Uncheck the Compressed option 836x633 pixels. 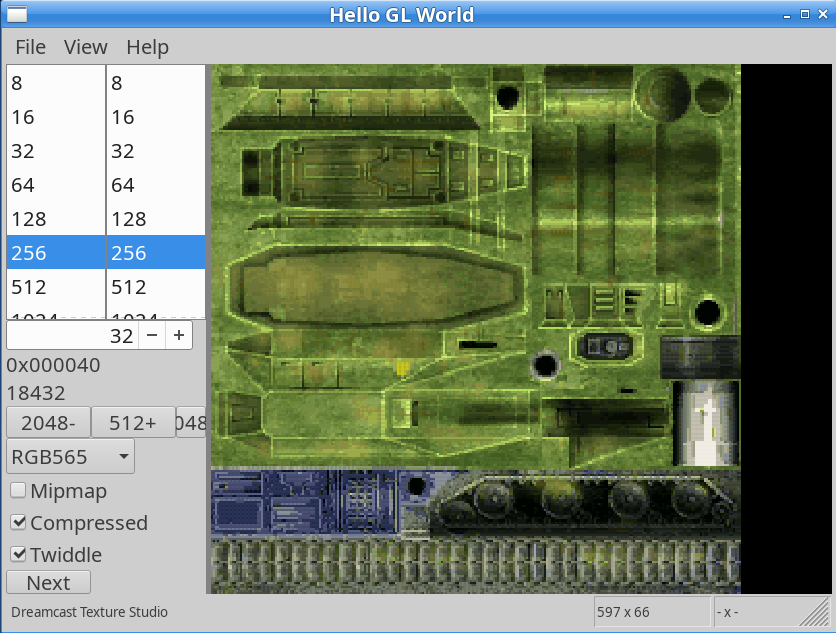click(79, 523)
